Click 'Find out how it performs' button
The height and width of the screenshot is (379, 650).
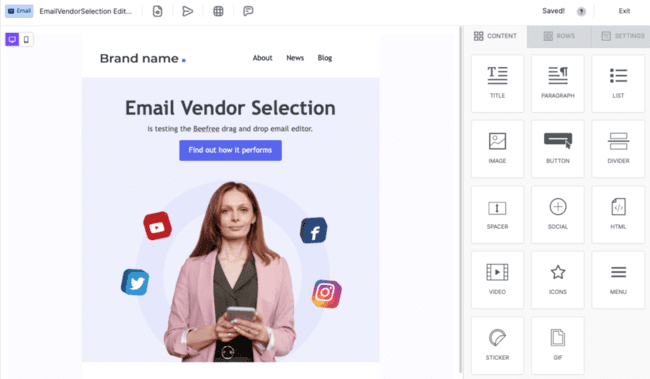pyautogui.click(x=230, y=150)
